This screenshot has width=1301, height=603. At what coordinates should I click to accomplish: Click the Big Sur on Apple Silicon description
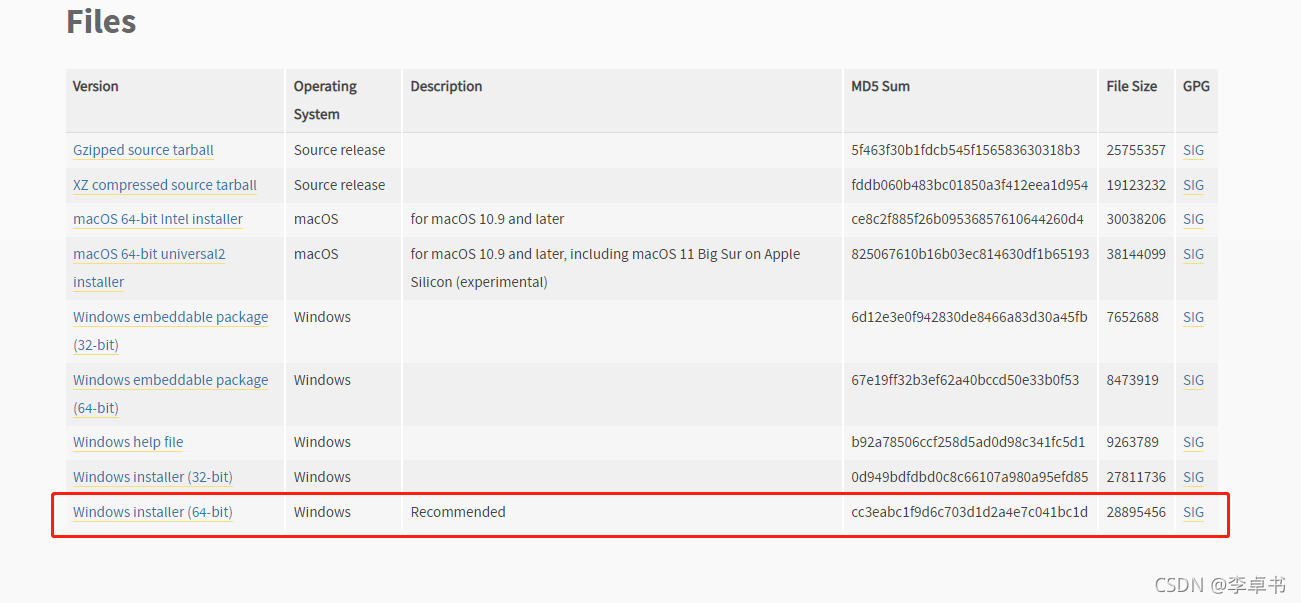pos(605,268)
